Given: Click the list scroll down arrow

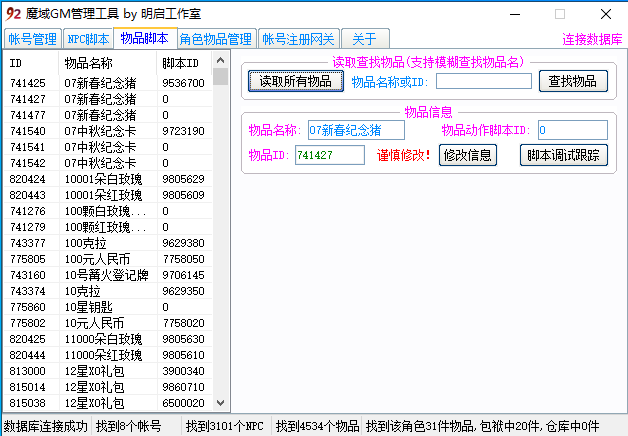Looking at the screenshot, I should click(x=220, y=403).
